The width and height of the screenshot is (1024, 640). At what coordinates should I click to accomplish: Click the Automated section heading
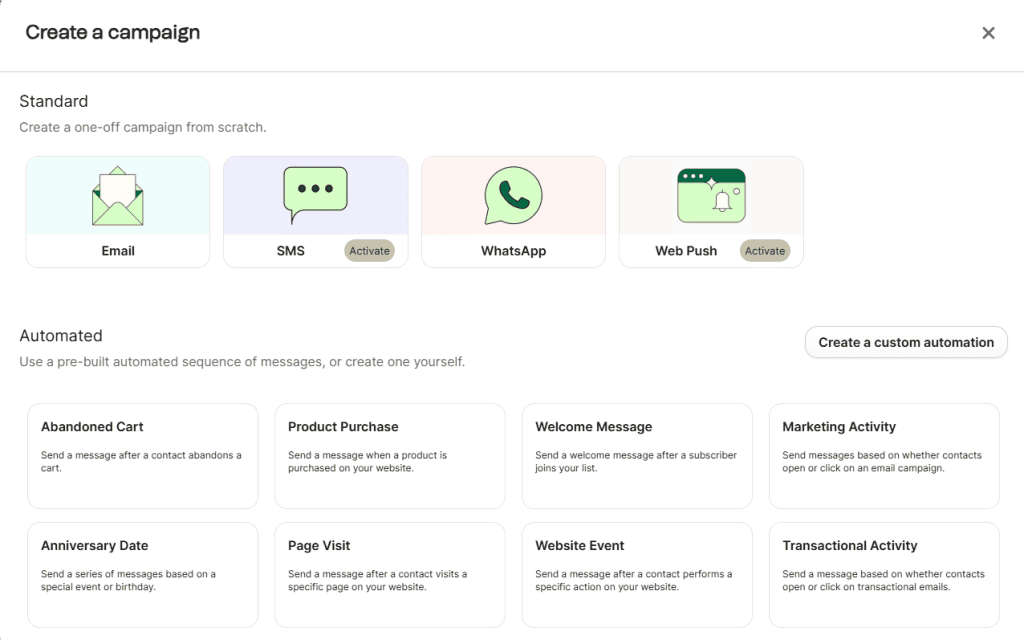coord(61,336)
